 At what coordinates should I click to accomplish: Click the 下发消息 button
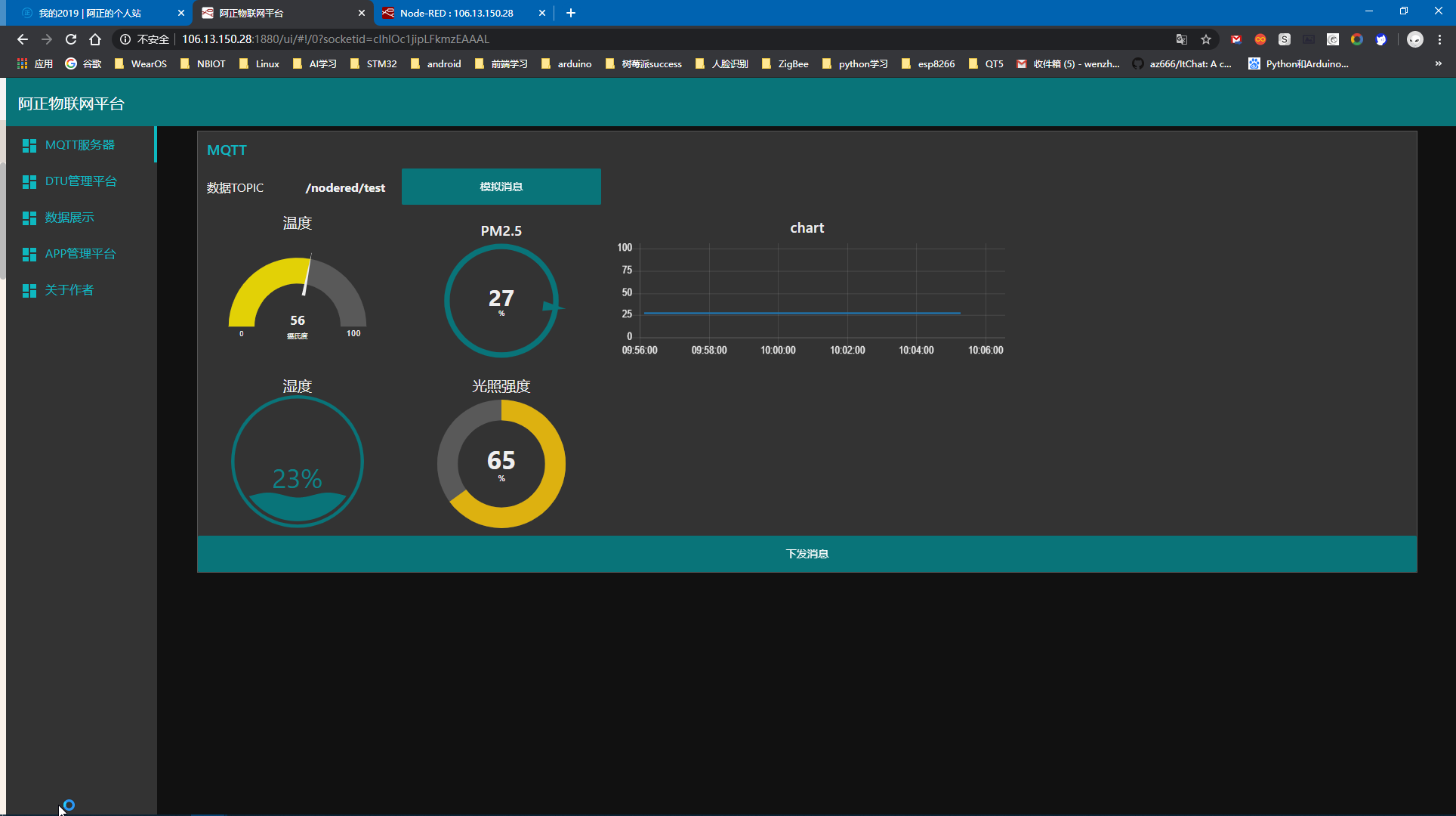point(807,554)
